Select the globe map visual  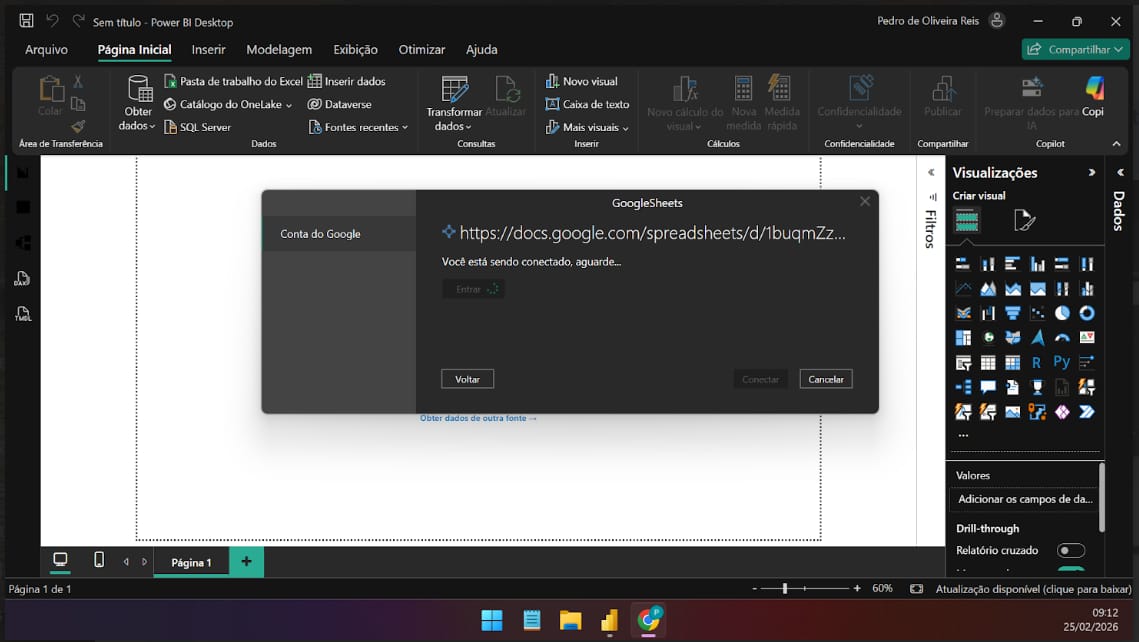988,338
